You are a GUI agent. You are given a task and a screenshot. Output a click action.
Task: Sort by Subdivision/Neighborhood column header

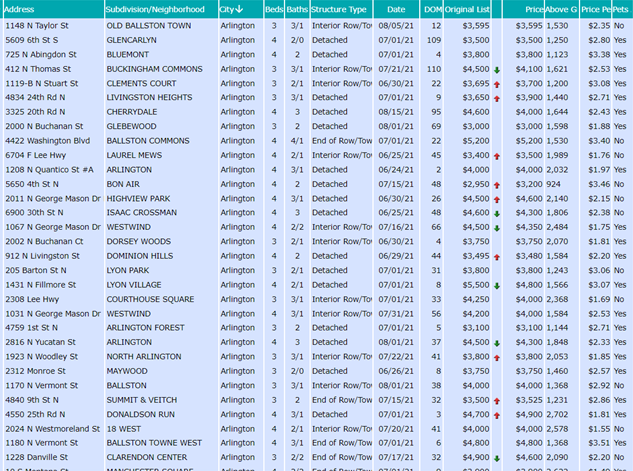tap(157, 9)
